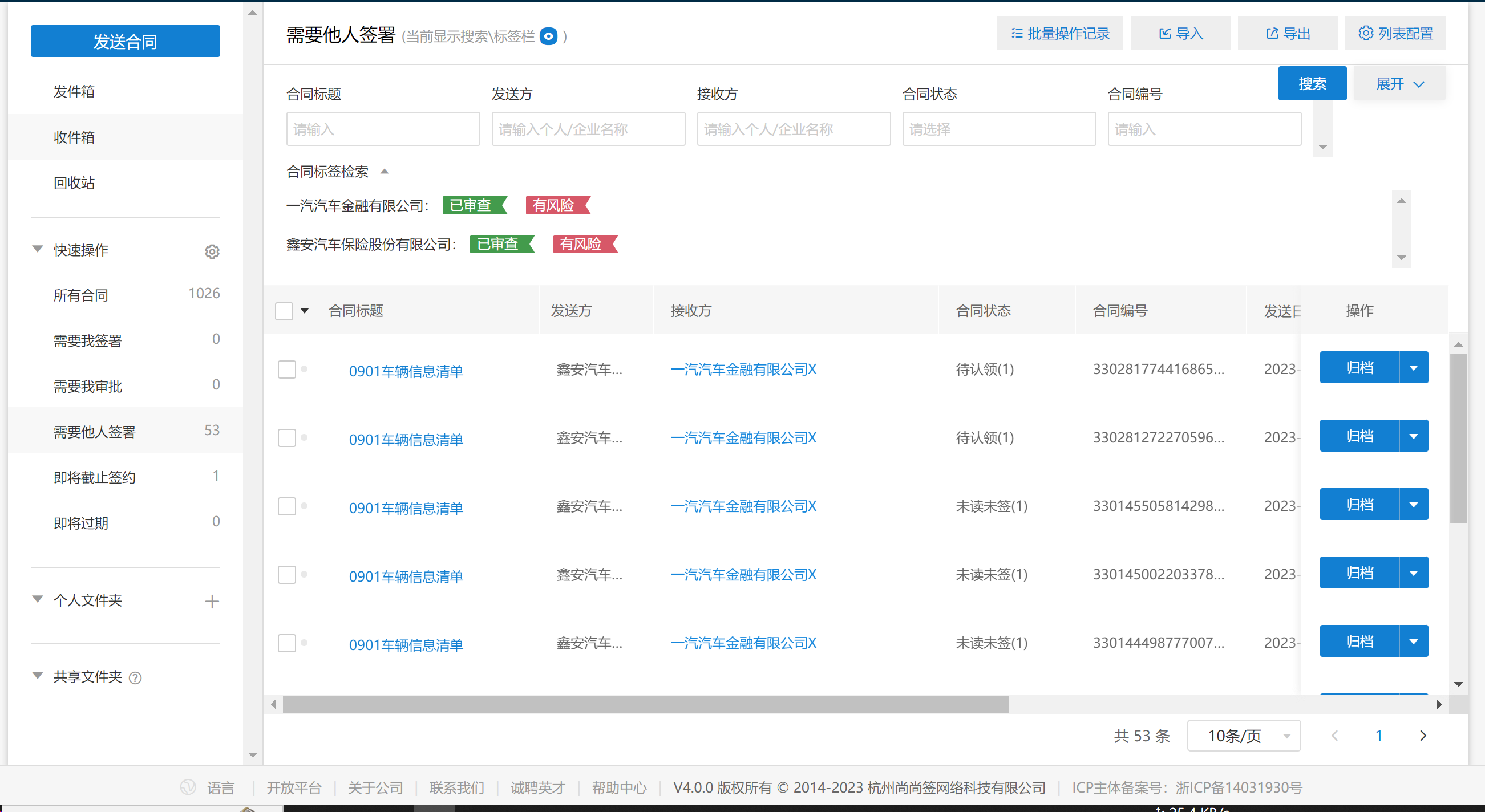Open the 帮助中心 footer link
Viewport: 1485px width, 812px height.
(x=619, y=788)
